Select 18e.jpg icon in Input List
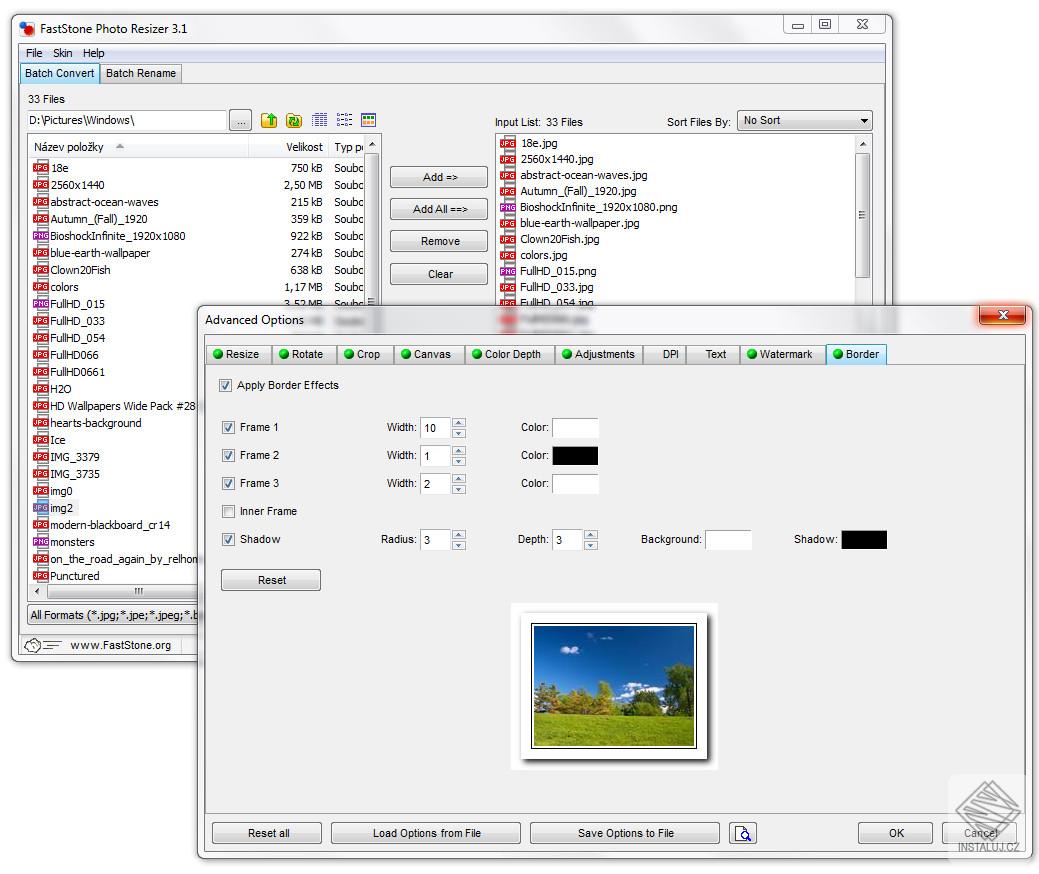This screenshot has width=1039, height=874. point(508,143)
